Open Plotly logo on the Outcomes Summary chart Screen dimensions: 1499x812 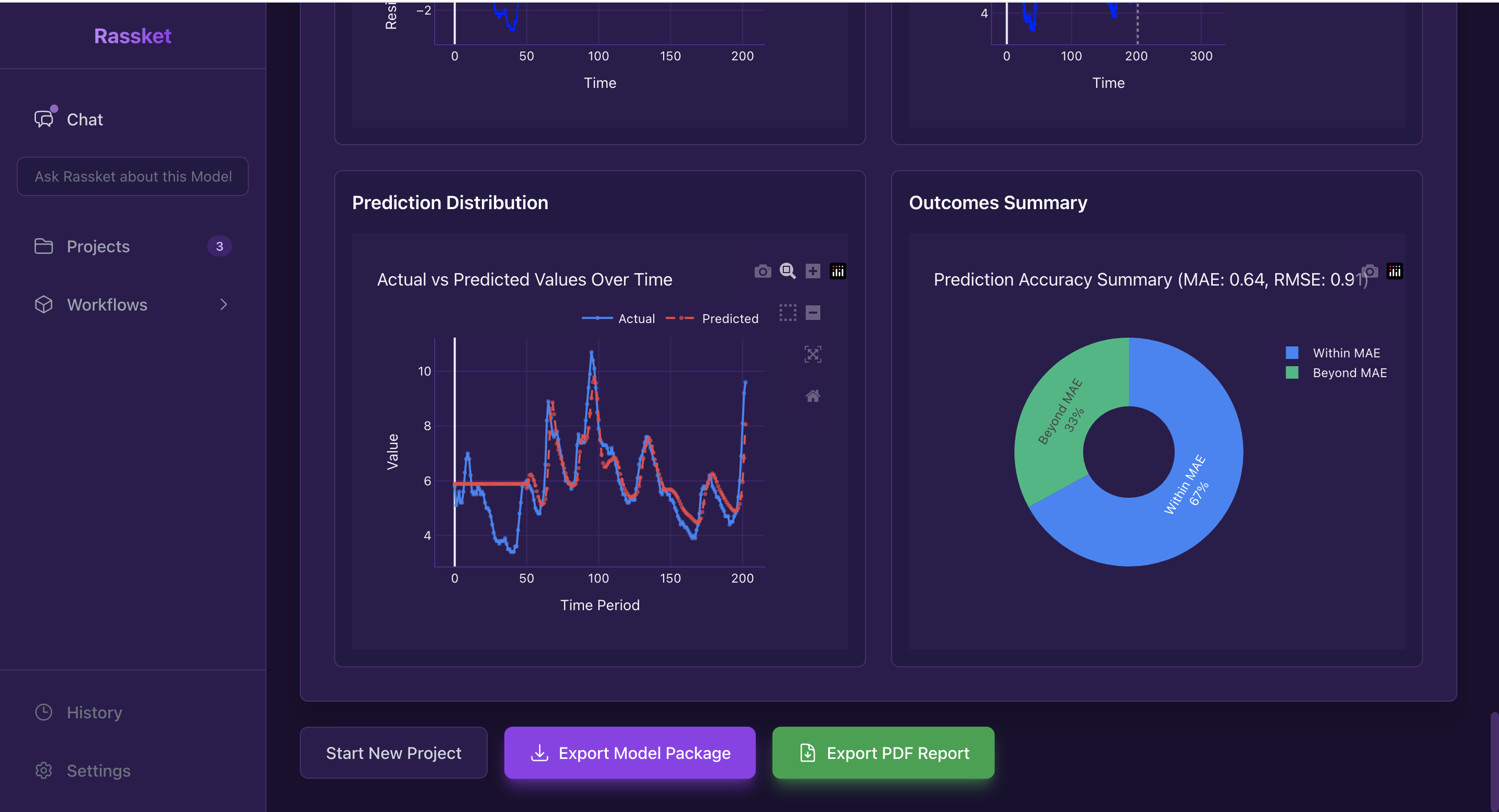[x=1395, y=270]
